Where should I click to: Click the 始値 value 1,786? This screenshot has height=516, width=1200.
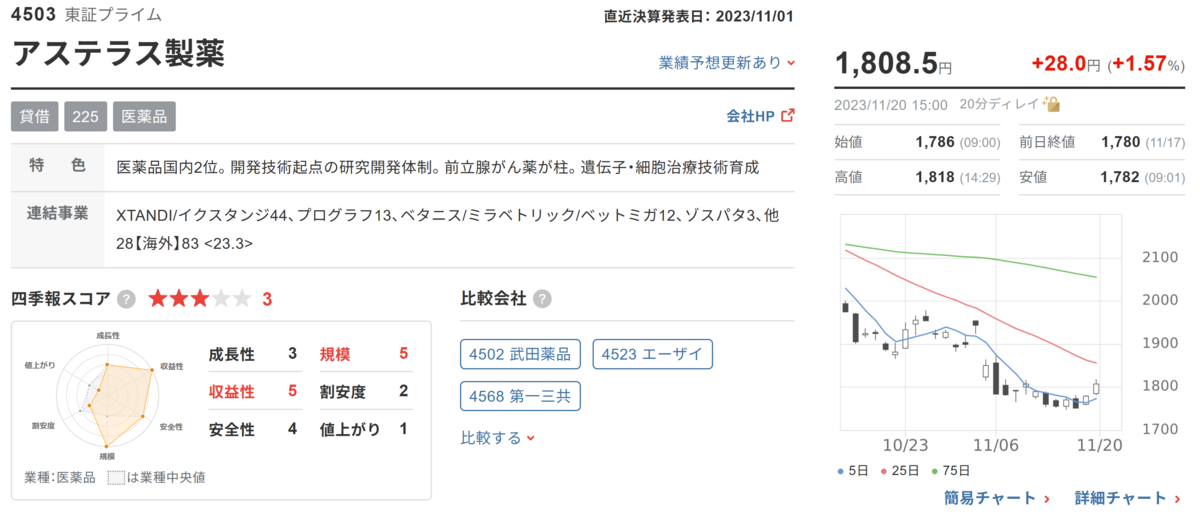(935, 142)
